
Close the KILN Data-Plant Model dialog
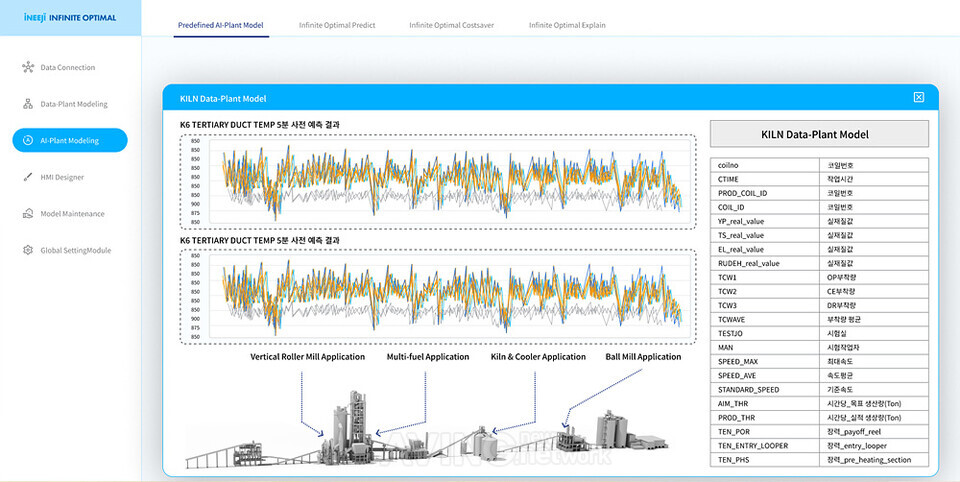pyautogui.click(x=918, y=97)
